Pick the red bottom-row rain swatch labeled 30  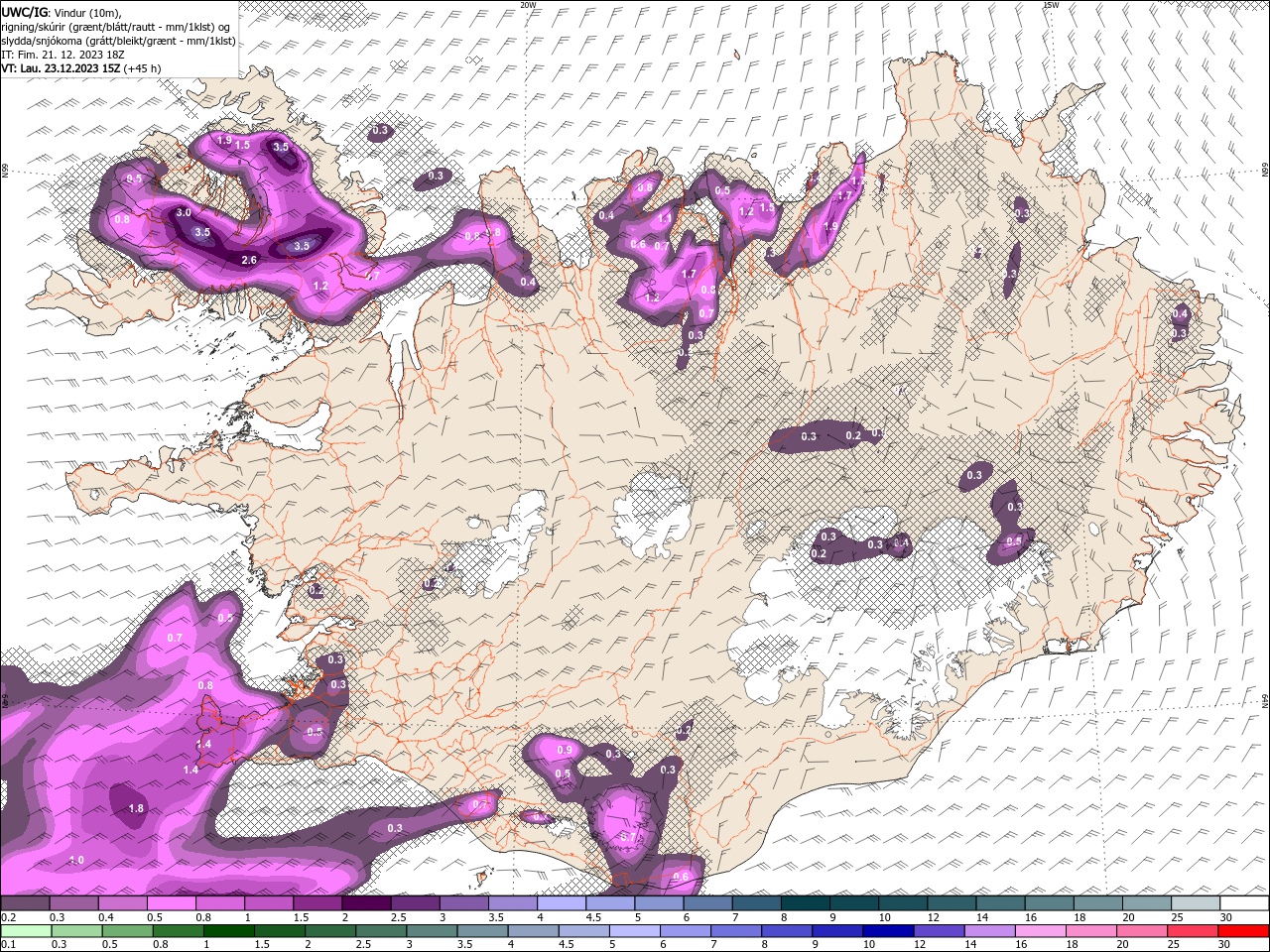(x=1243, y=929)
